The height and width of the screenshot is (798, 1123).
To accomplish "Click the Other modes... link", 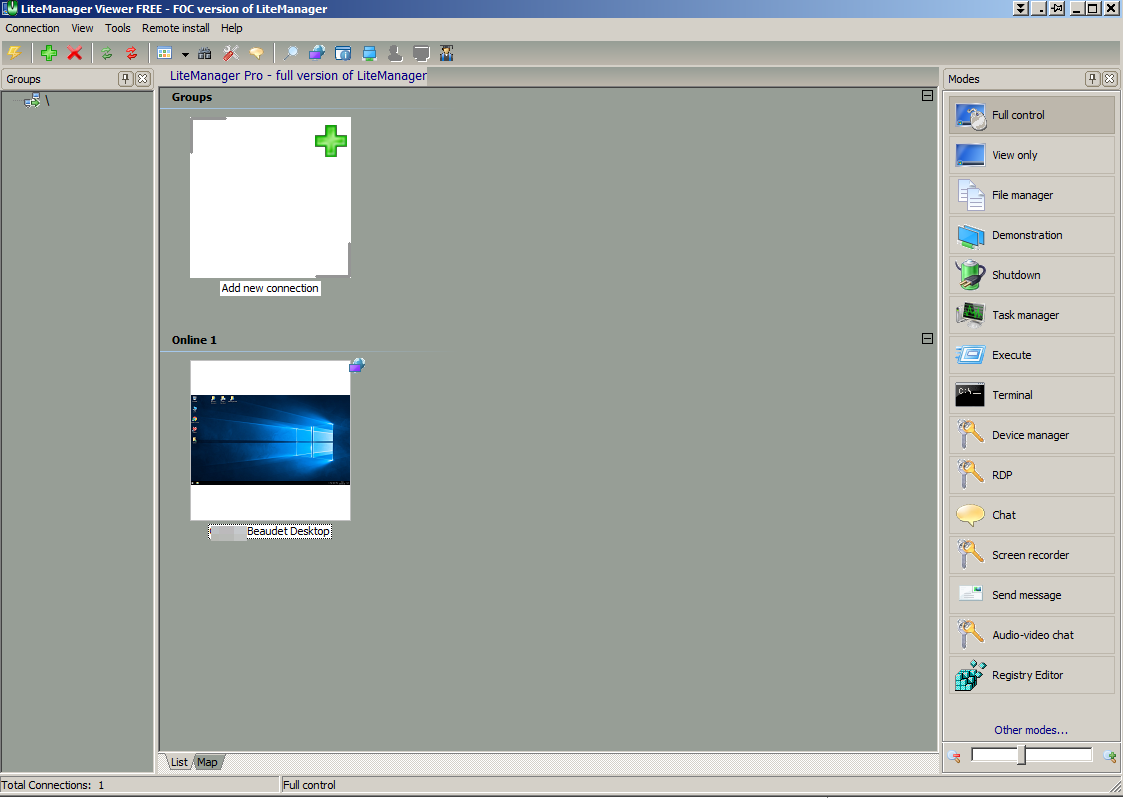I will coord(1030,730).
